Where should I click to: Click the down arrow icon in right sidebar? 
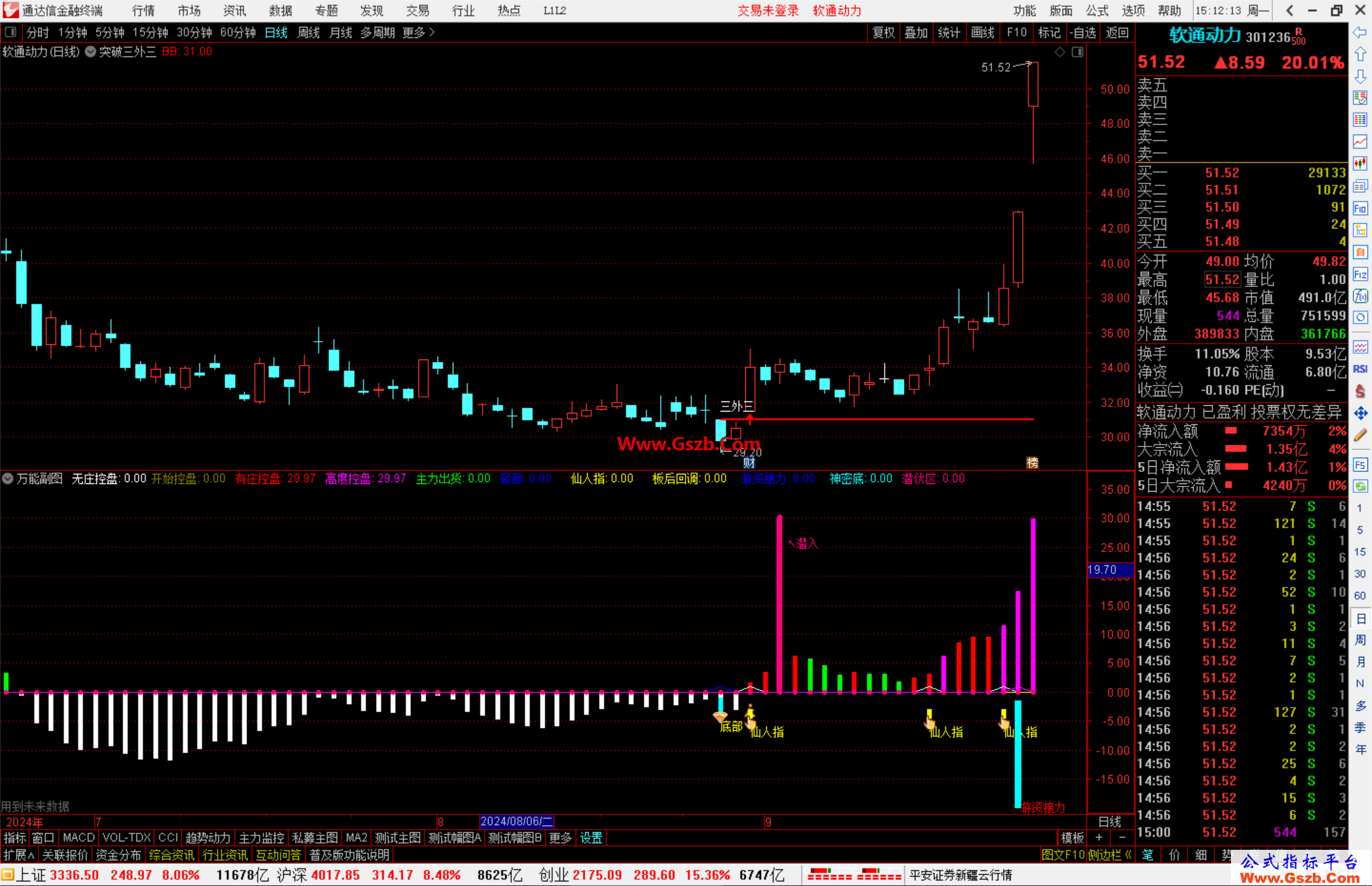pyautogui.click(x=1360, y=76)
